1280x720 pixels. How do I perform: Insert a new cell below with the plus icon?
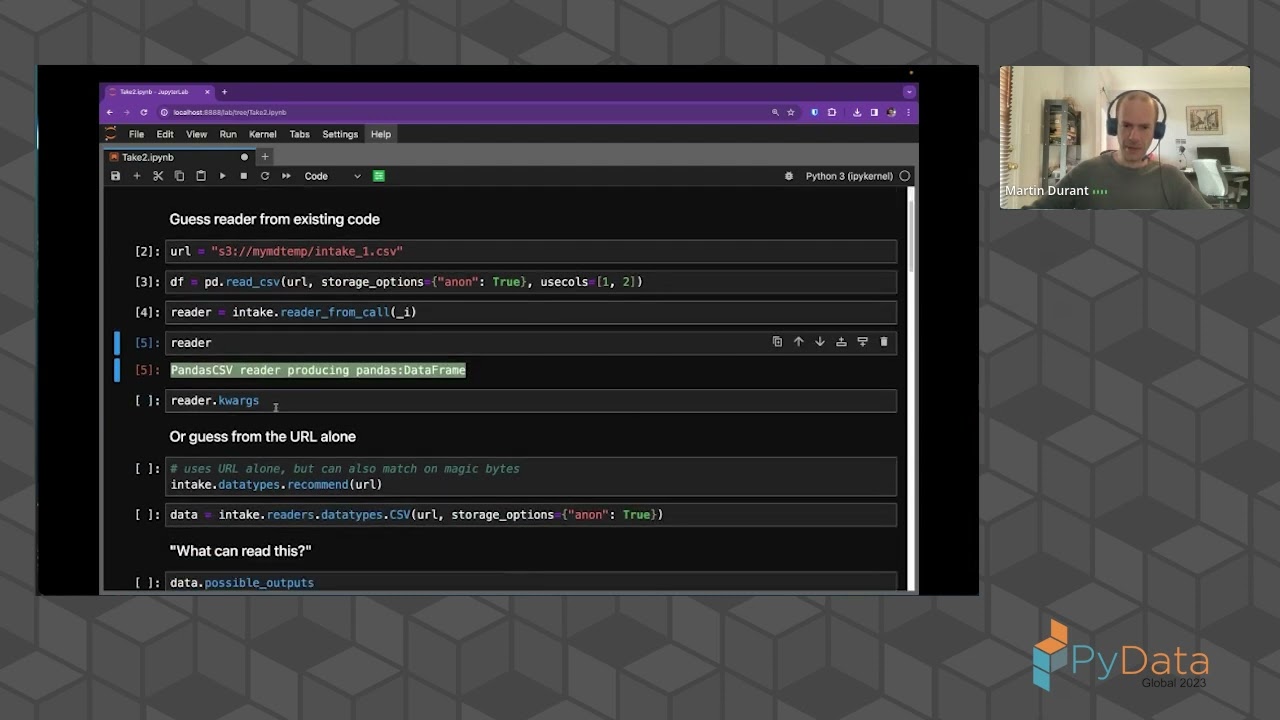tap(137, 176)
